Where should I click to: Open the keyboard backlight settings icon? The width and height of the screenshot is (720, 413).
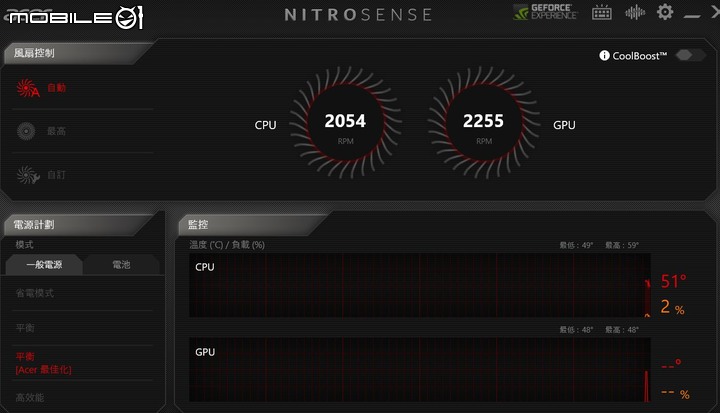[x=602, y=12]
